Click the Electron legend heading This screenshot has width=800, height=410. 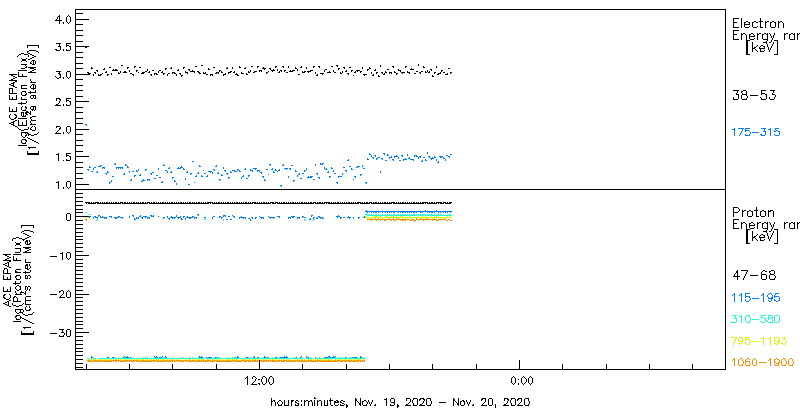tap(758, 23)
